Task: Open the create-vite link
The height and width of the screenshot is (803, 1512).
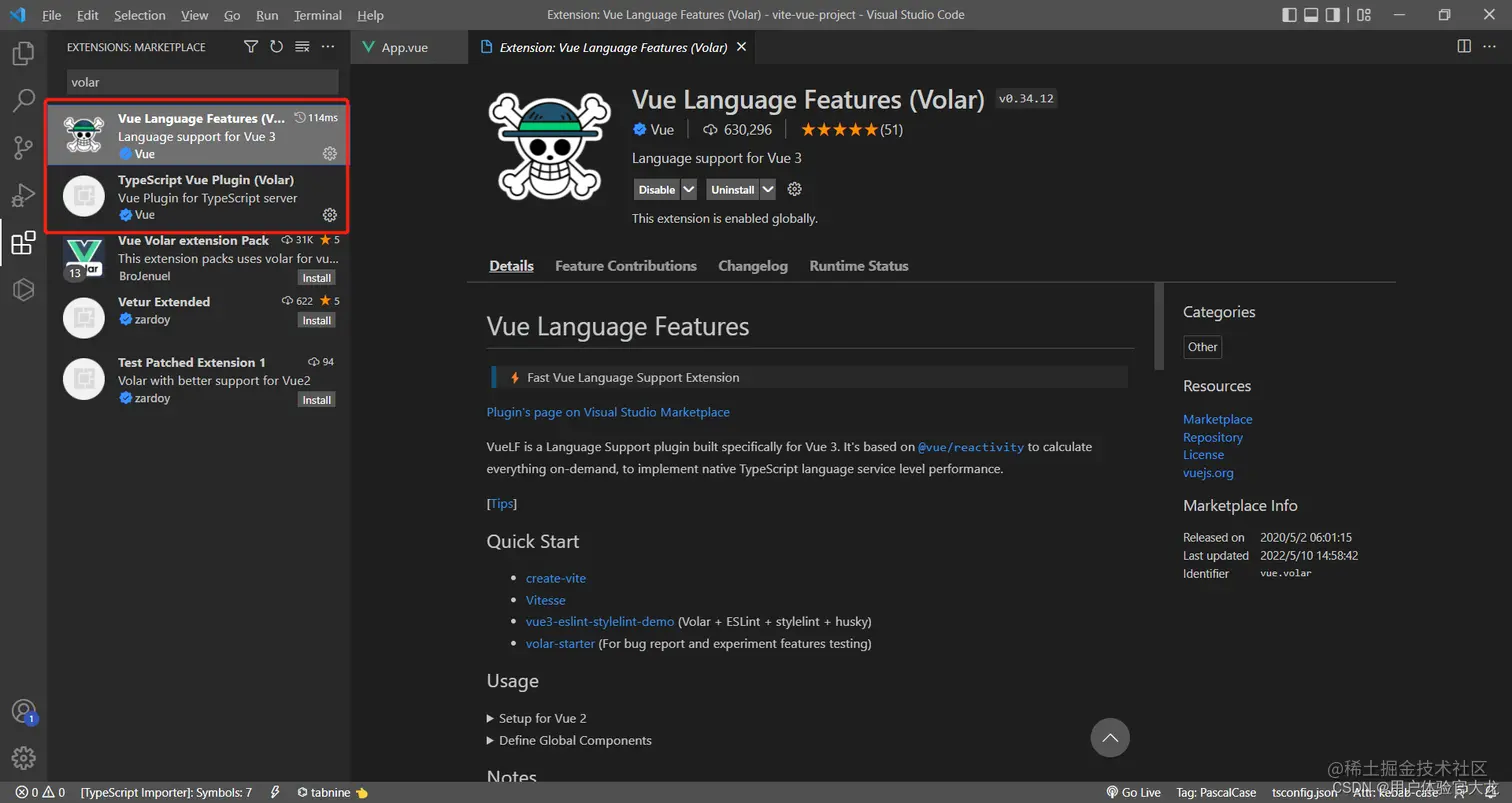Action: (x=556, y=578)
